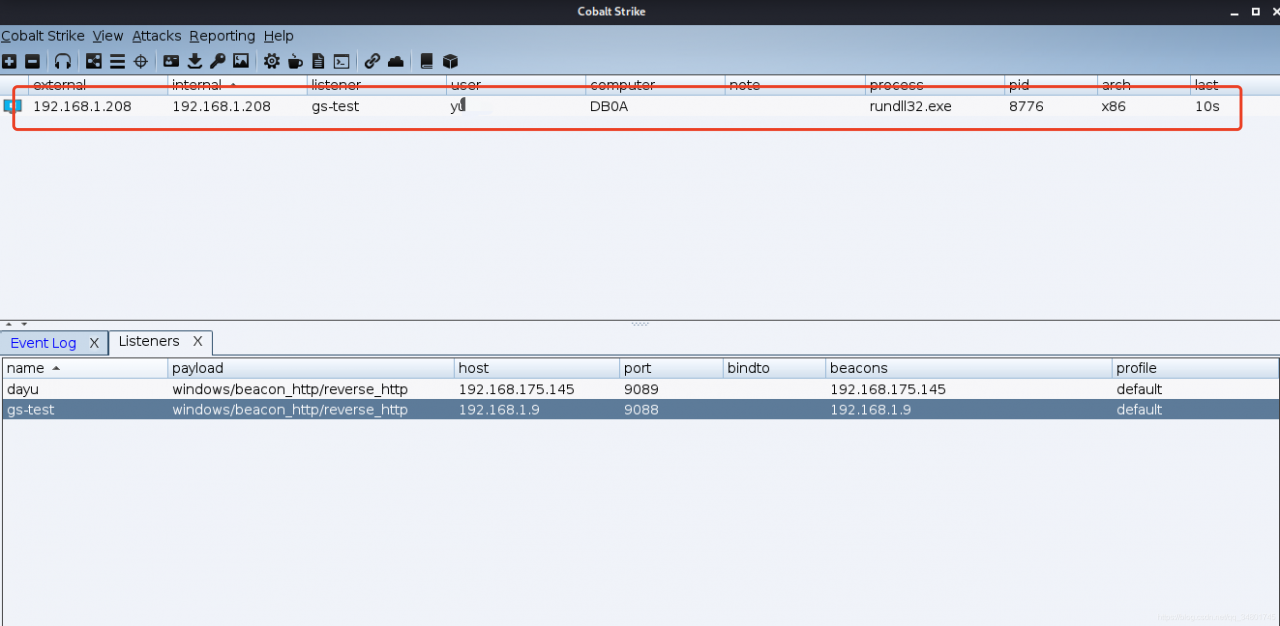Open the Attacks menu
This screenshot has height=626, width=1280.
[x=157, y=36]
